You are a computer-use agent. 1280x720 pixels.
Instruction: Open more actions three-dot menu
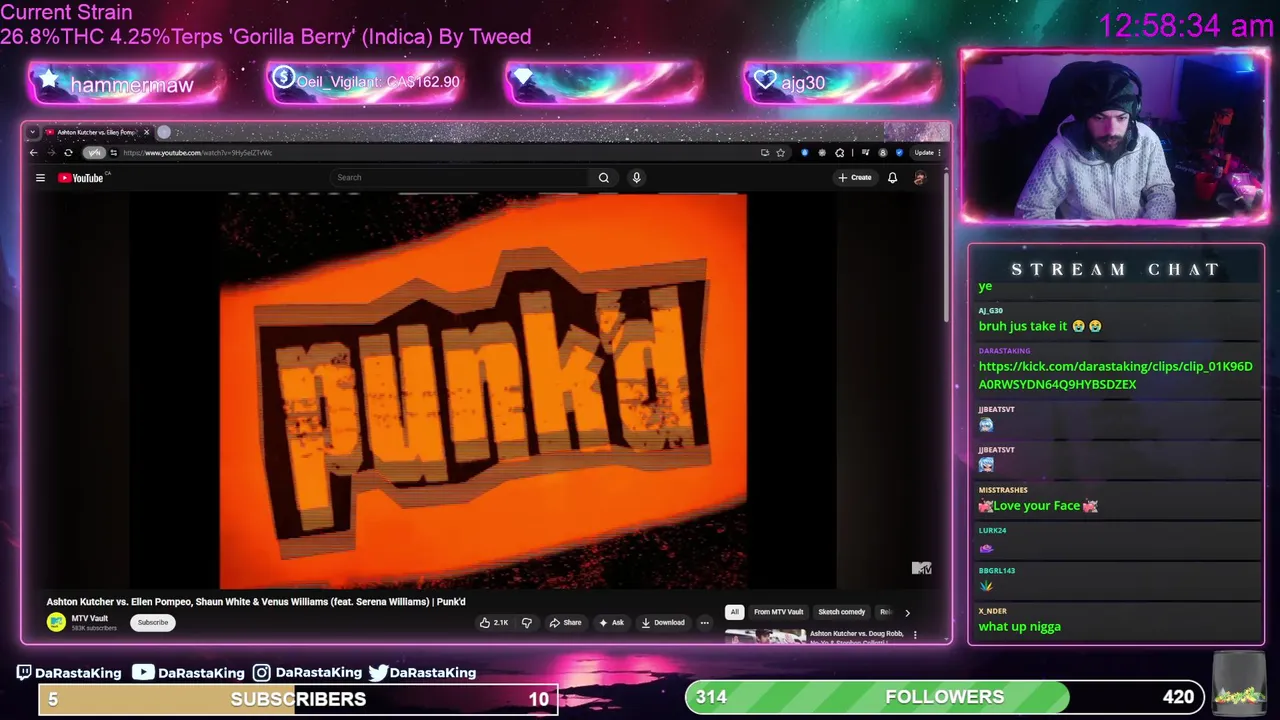[x=704, y=622]
